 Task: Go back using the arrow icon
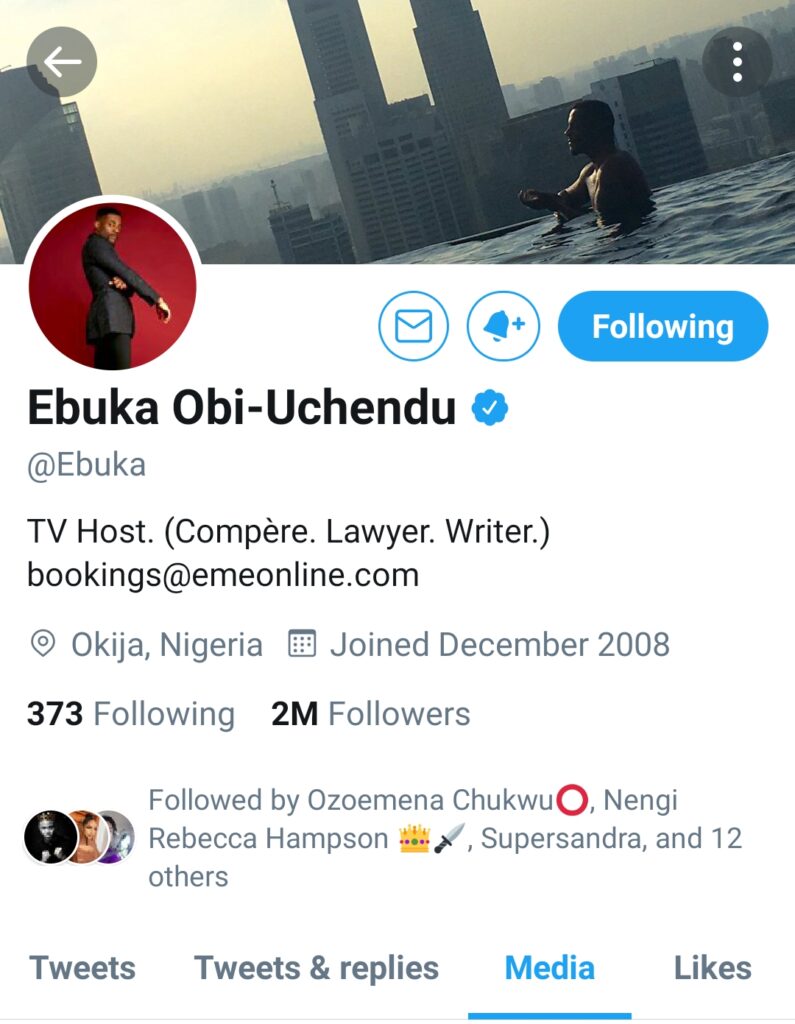pyautogui.click(x=62, y=62)
